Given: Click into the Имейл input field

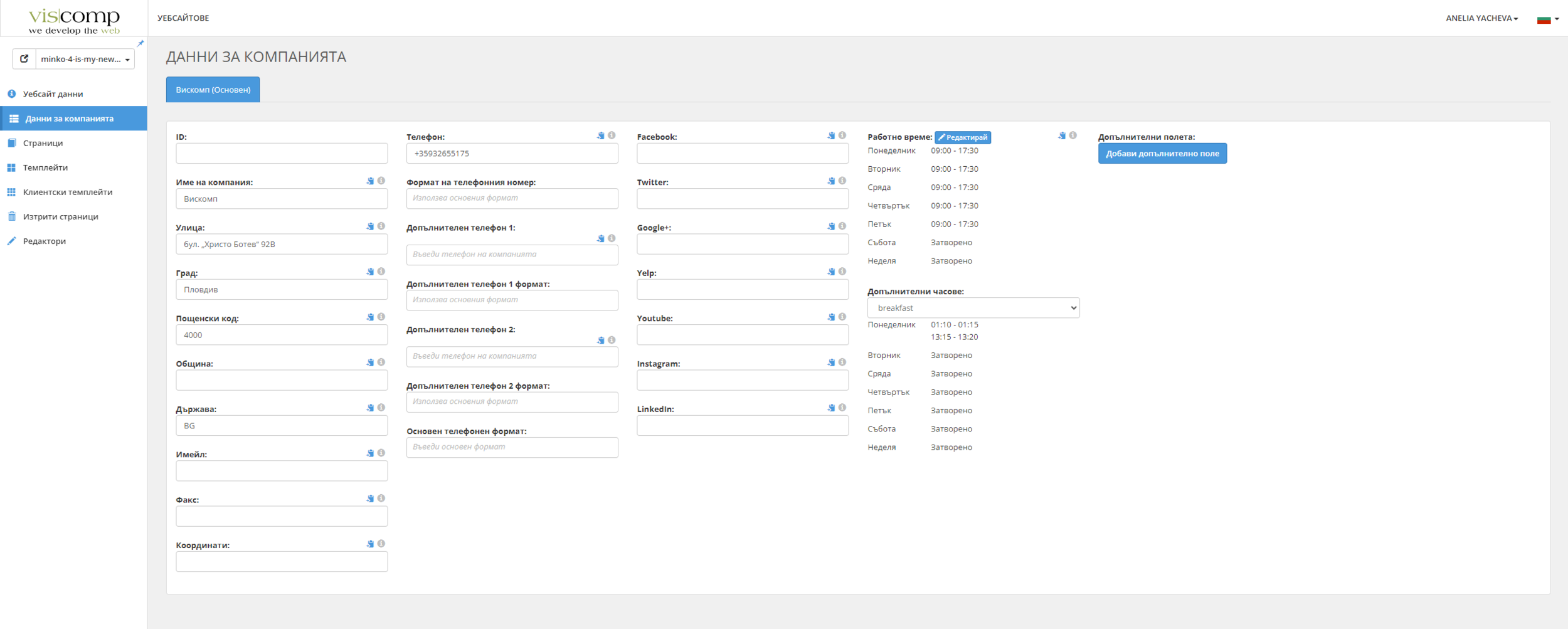Looking at the screenshot, I should (x=282, y=471).
